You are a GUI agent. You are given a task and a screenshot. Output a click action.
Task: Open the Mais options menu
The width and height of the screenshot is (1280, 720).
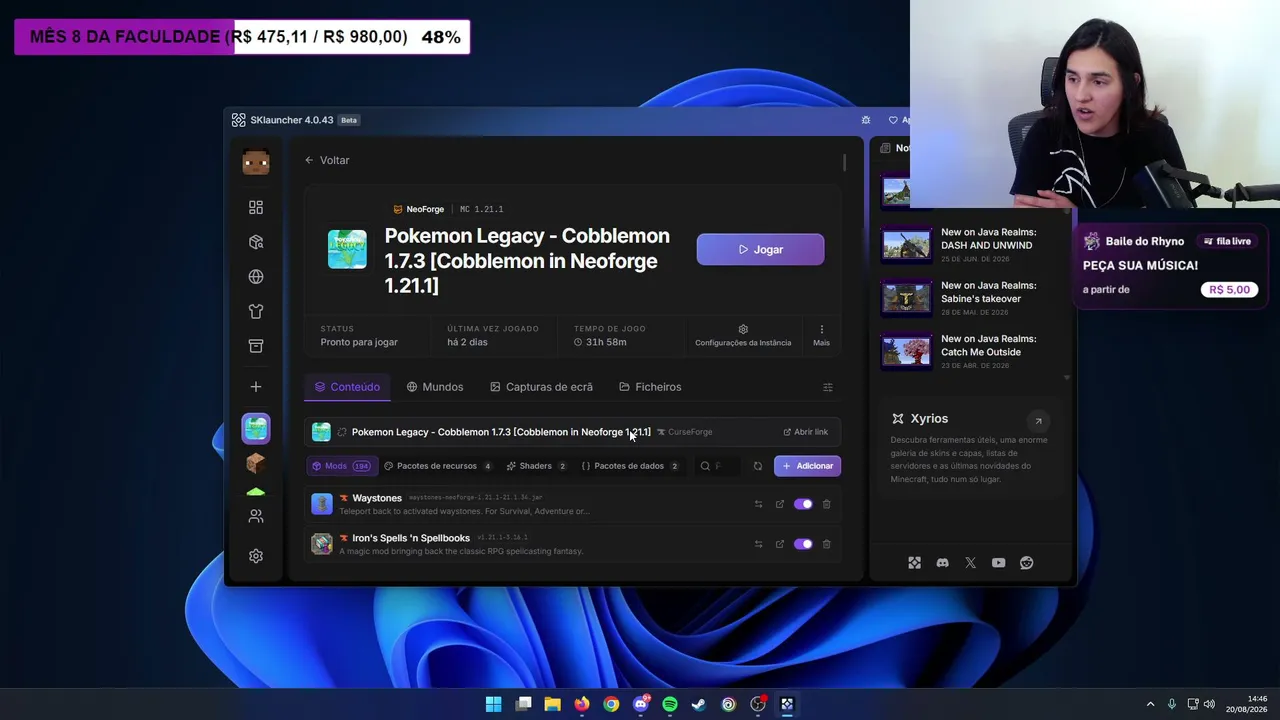tap(821, 336)
